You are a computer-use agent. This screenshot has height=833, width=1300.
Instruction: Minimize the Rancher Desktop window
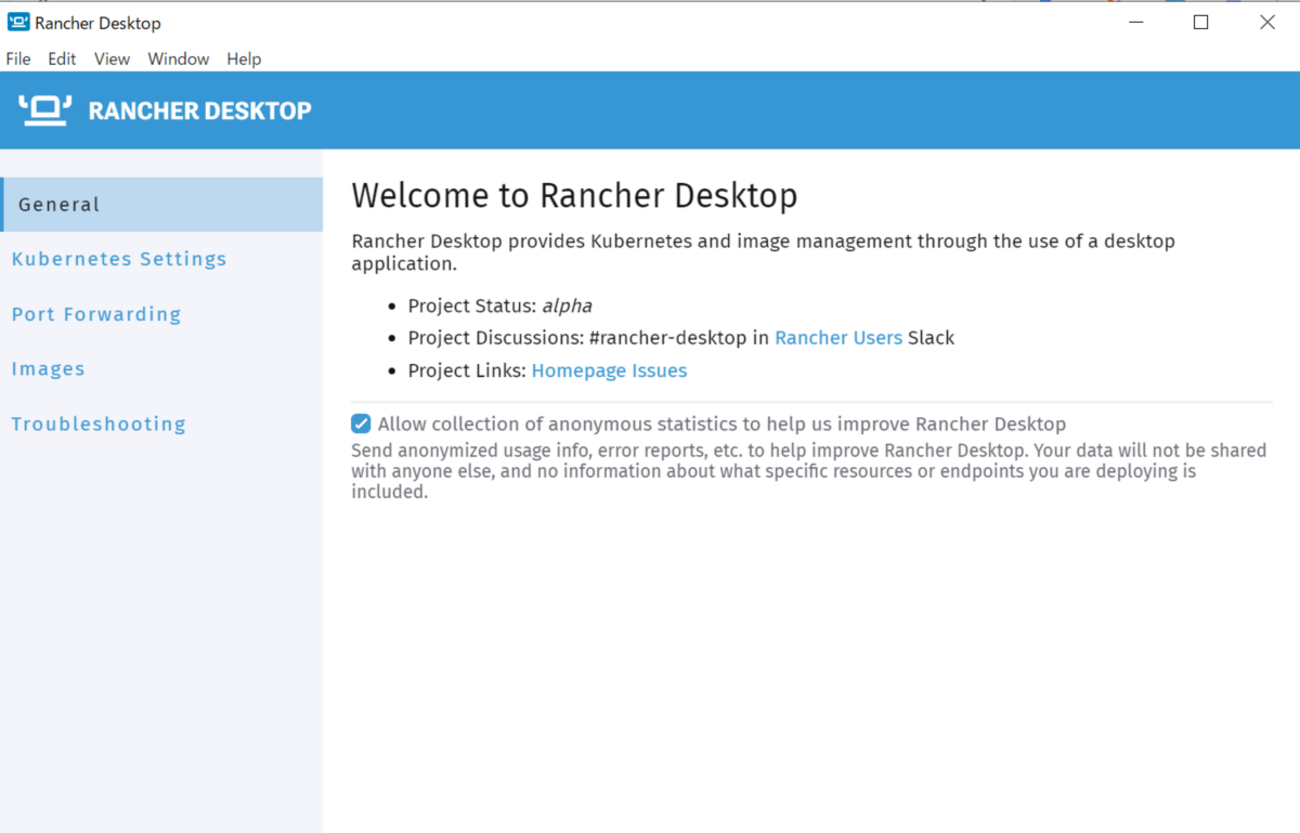(1136, 22)
